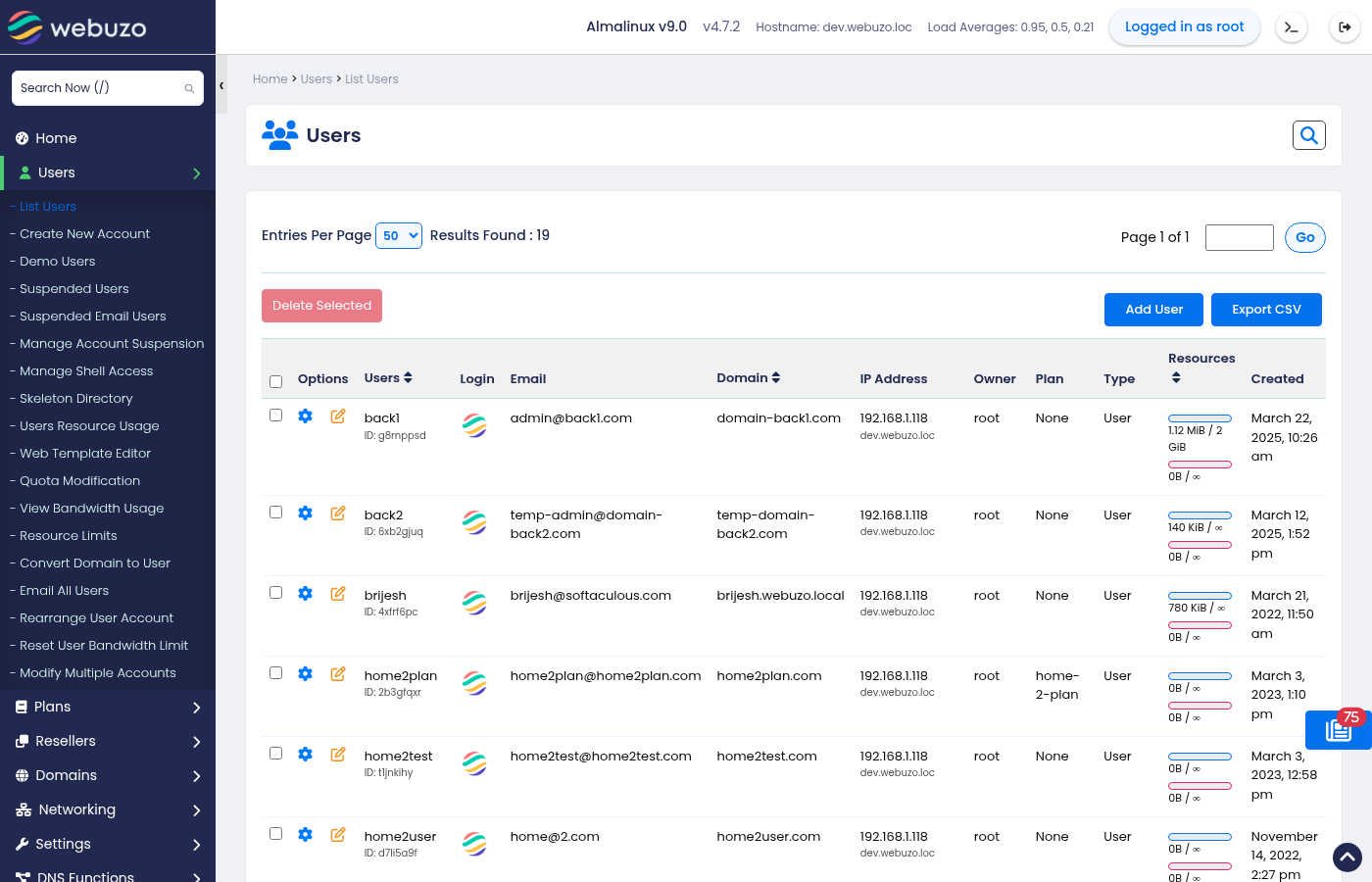This screenshot has height=882, width=1372.
Task: Edit user brijesh with pencil icon
Action: [x=338, y=593]
